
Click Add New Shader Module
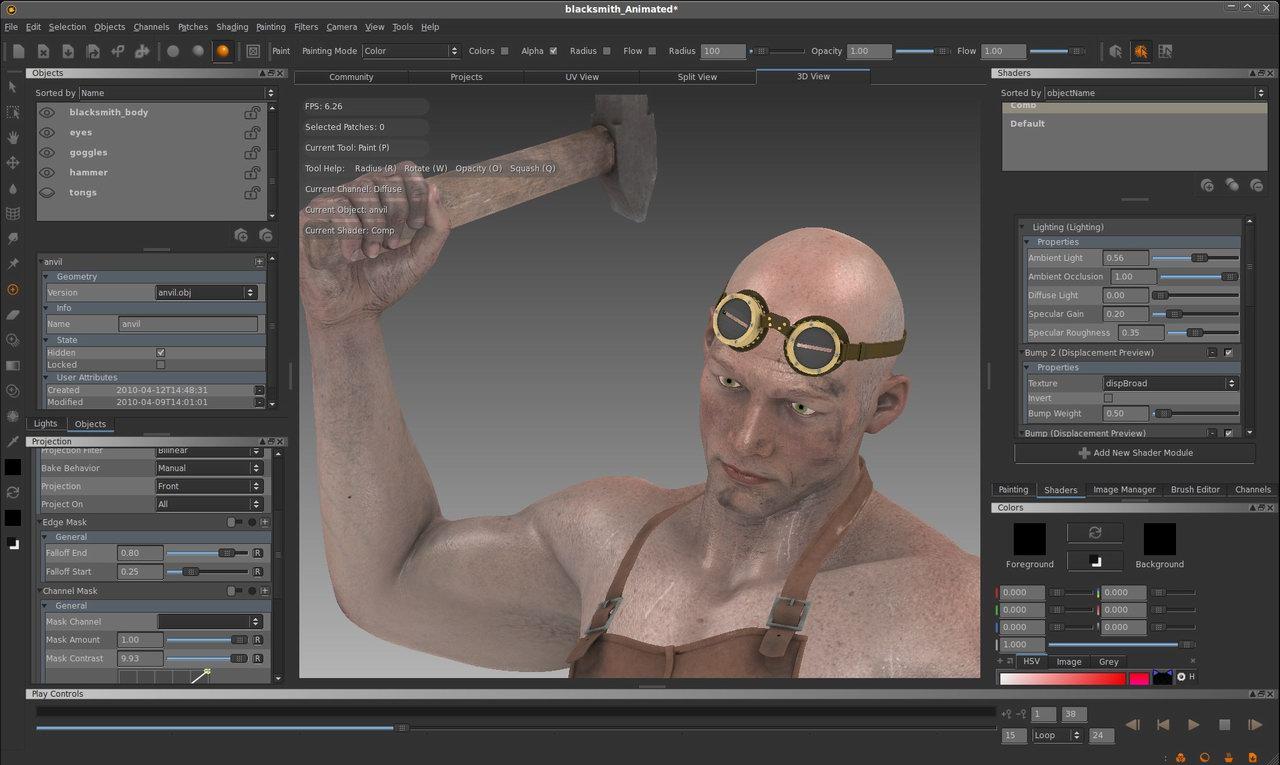[1135, 453]
